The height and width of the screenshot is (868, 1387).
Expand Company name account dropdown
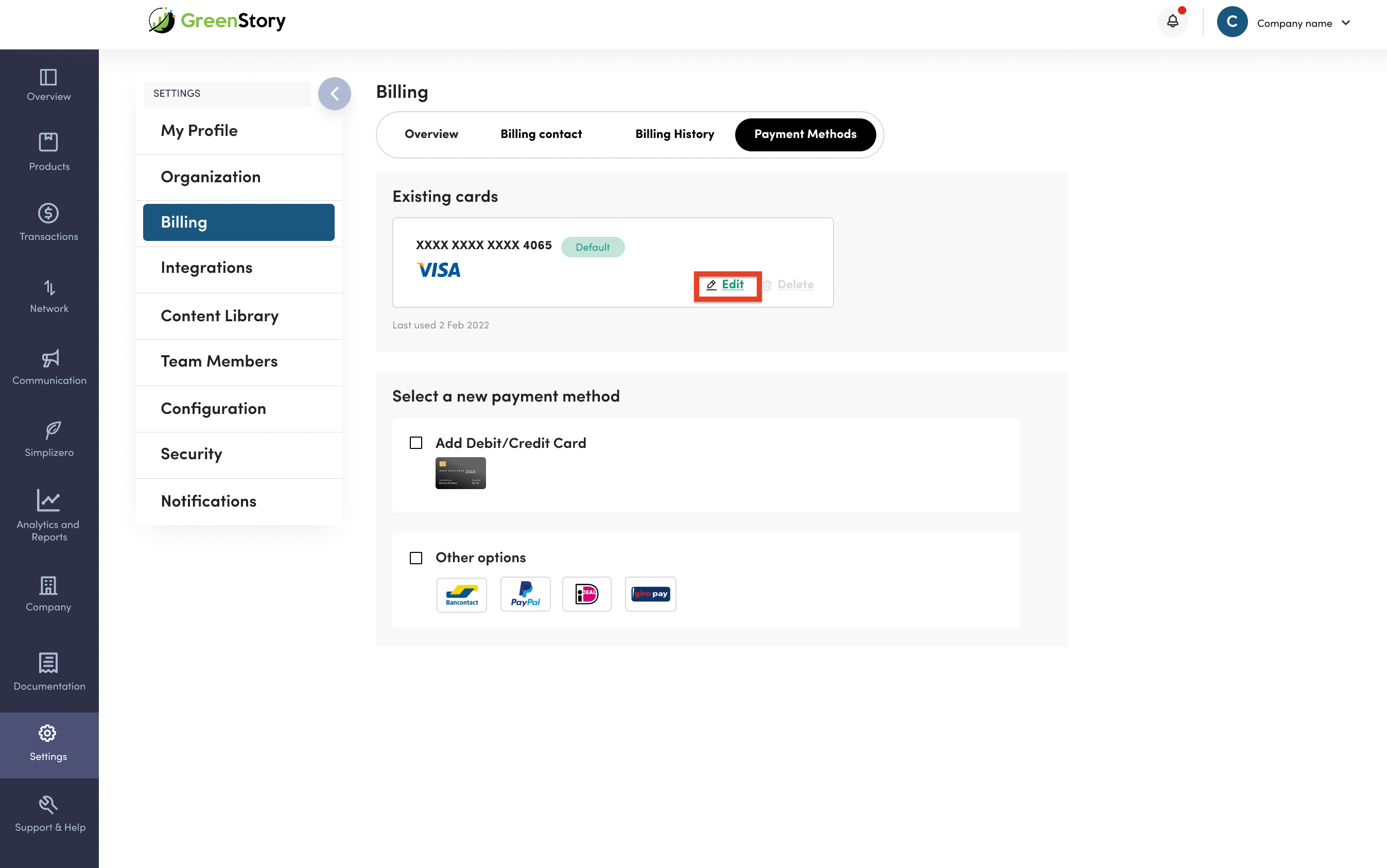(x=1346, y=23)
